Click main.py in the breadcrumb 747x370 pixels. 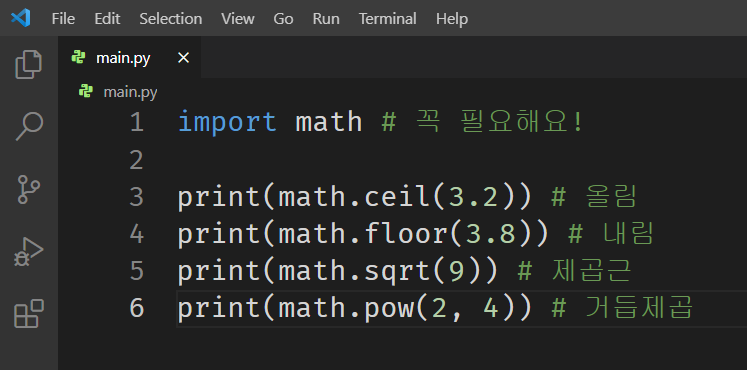[x=131, y=92]
